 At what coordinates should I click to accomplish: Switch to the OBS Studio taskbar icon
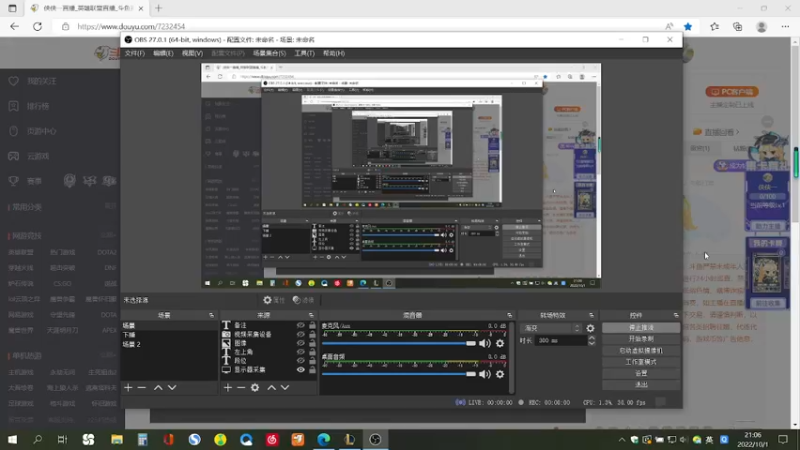375,439
